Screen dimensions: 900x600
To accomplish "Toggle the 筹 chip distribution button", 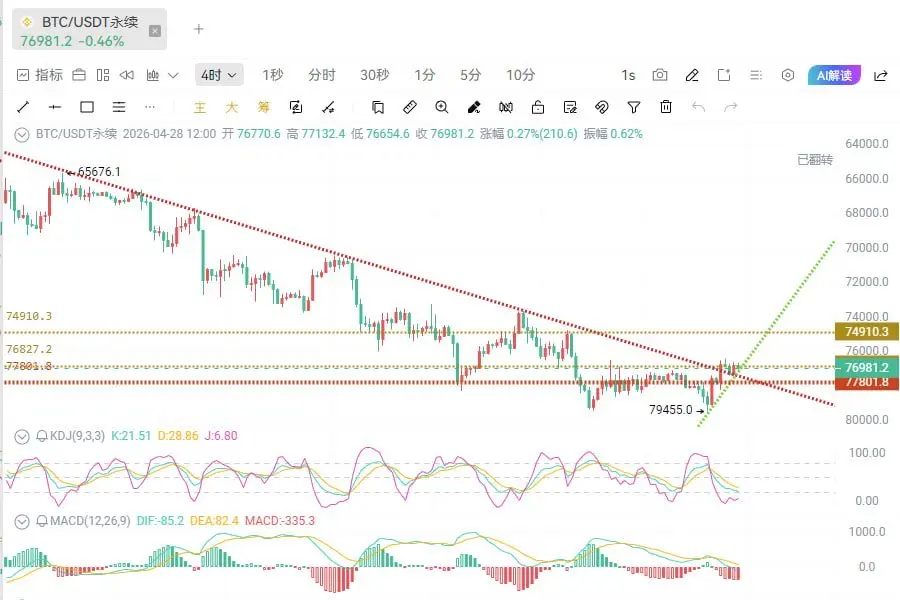I will 263,107.
